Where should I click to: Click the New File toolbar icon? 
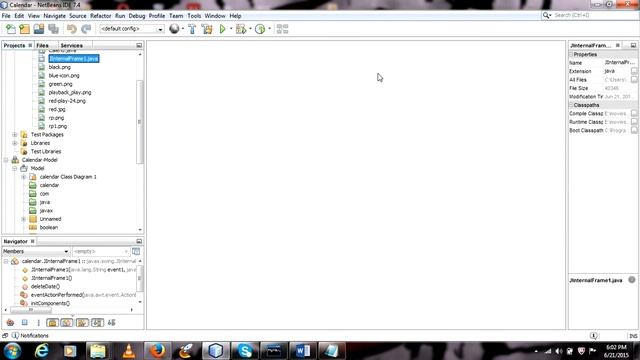click(x=11, y=29)
